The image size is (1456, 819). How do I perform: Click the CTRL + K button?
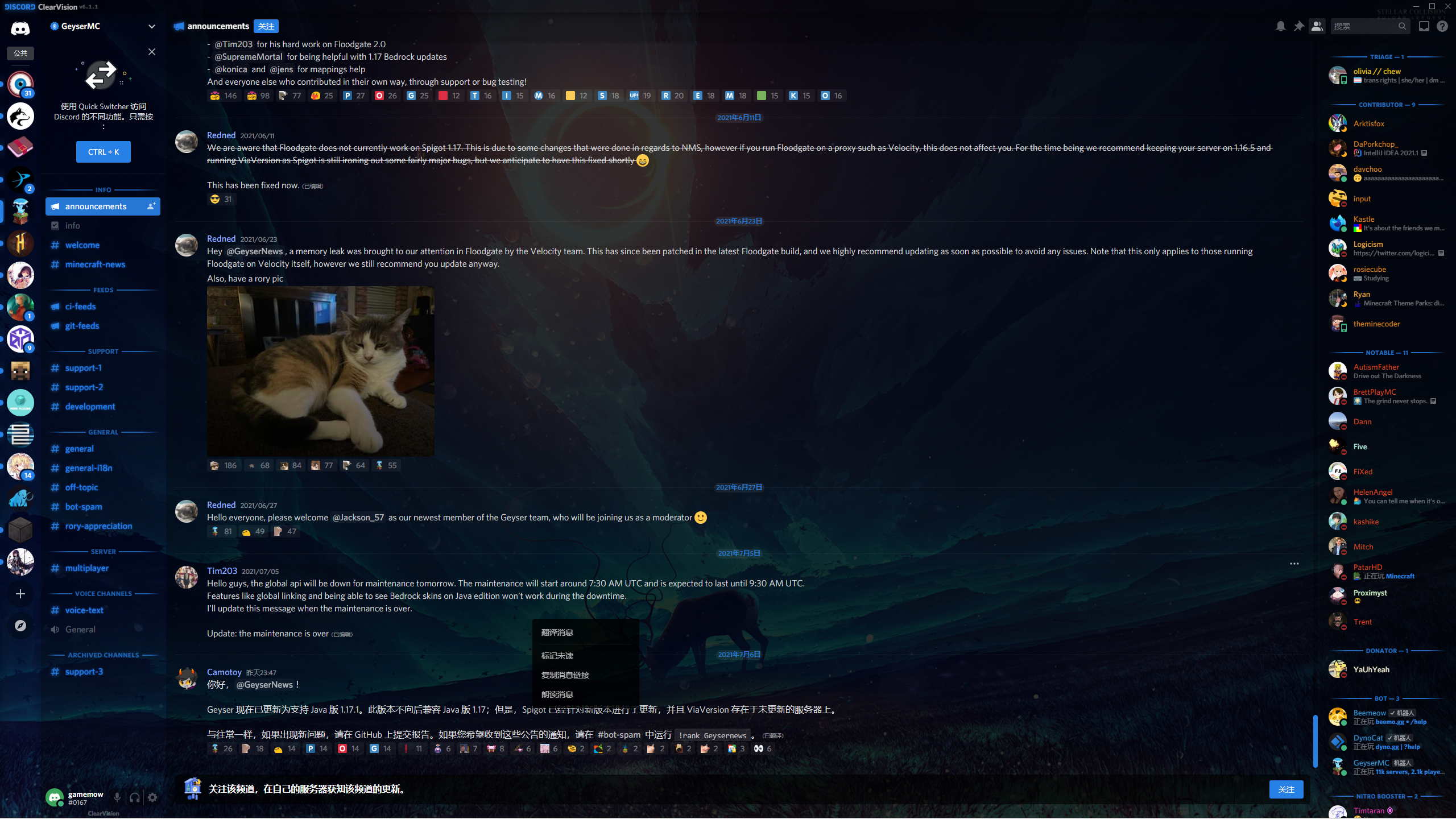pos(104,152)
